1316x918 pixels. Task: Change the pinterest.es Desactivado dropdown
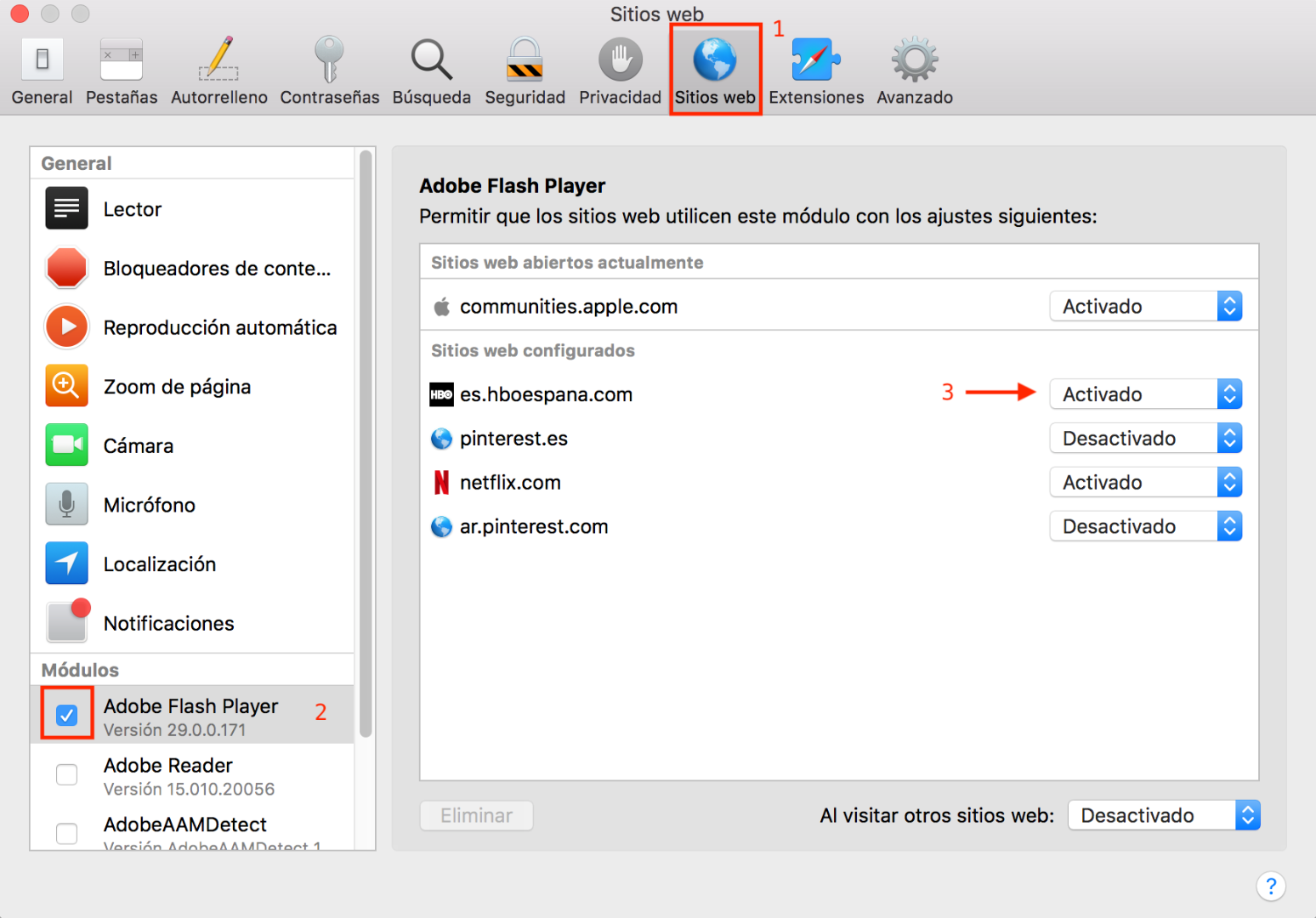coord(1145,439)
